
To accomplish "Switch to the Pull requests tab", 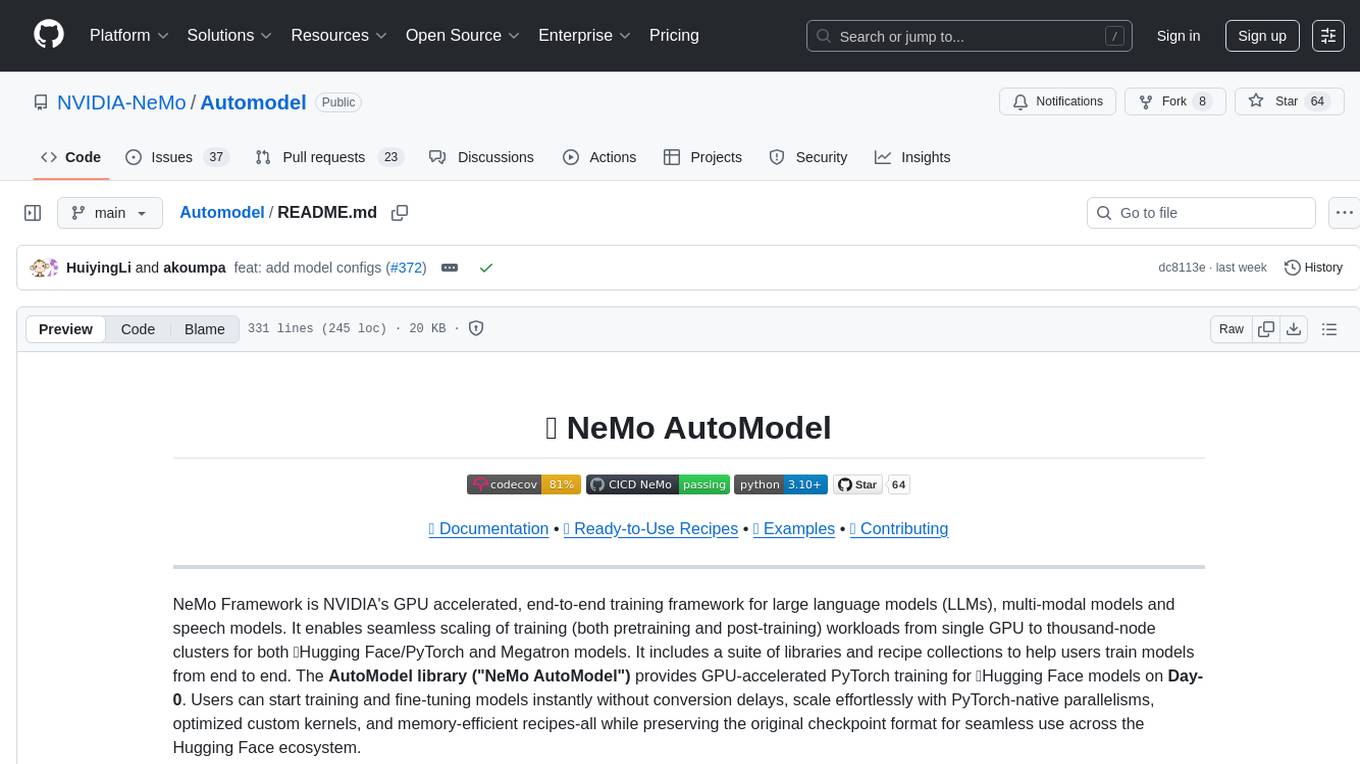I will click(x=328, y=157).
